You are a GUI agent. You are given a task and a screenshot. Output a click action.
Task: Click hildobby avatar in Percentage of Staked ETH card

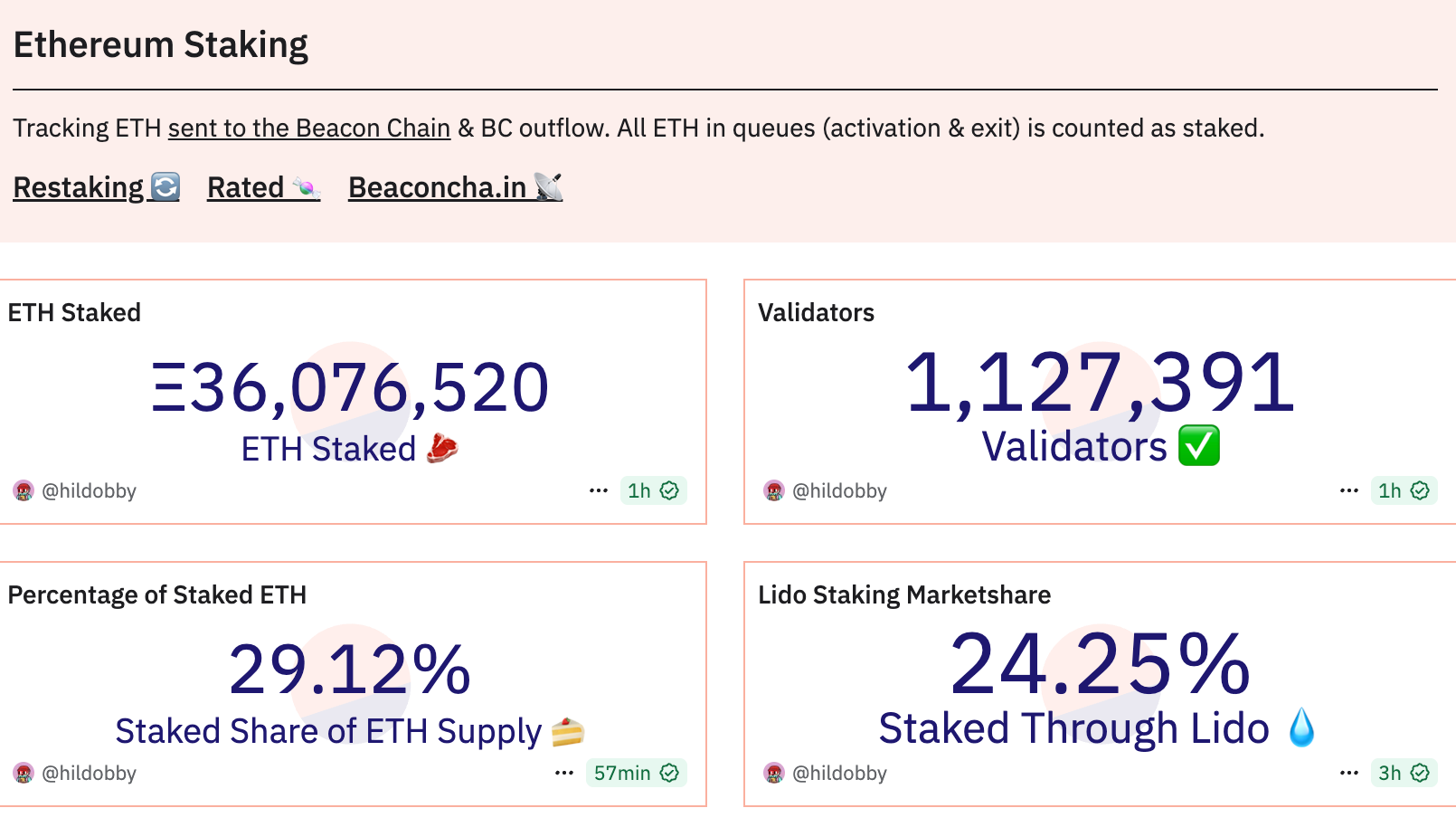pyautogui.click(x=24, y=774)
